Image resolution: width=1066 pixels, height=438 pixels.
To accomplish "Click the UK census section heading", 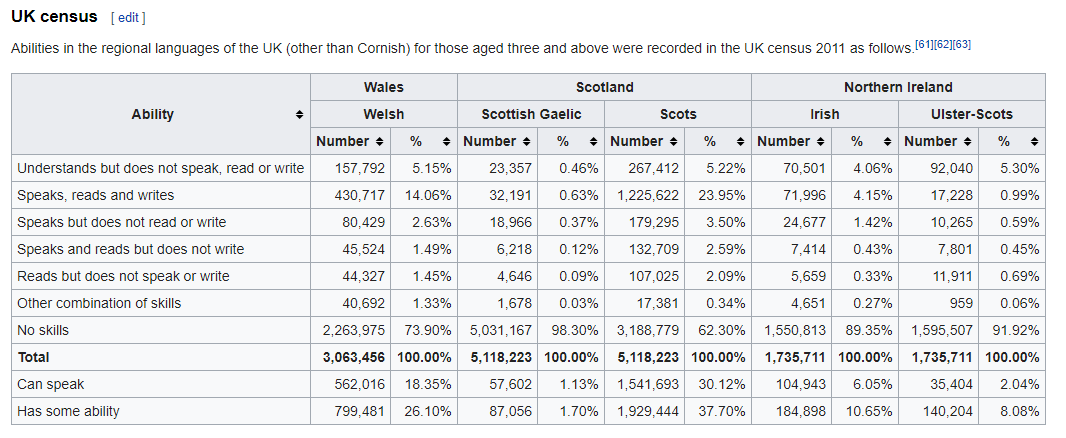I will [54, 17].
